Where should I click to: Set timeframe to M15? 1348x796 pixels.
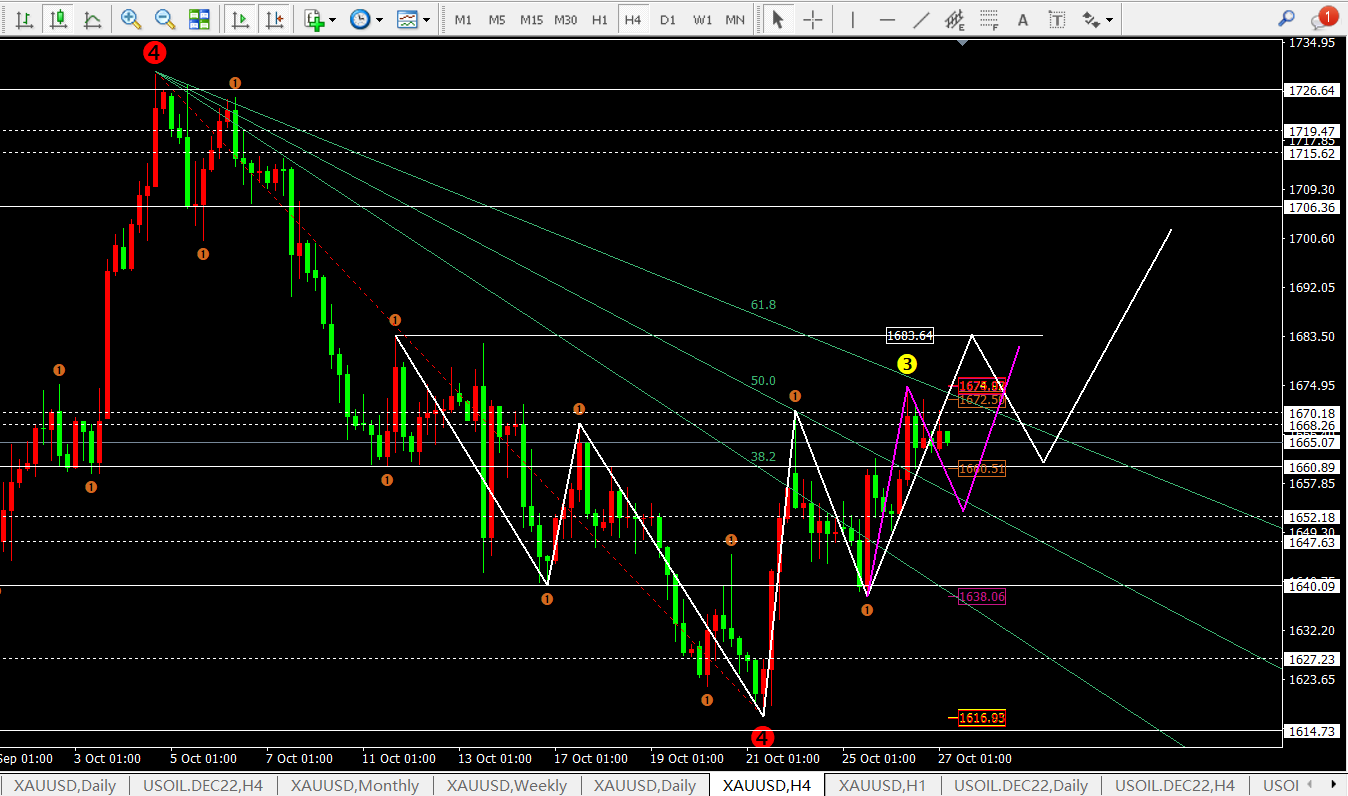[531, 19]
